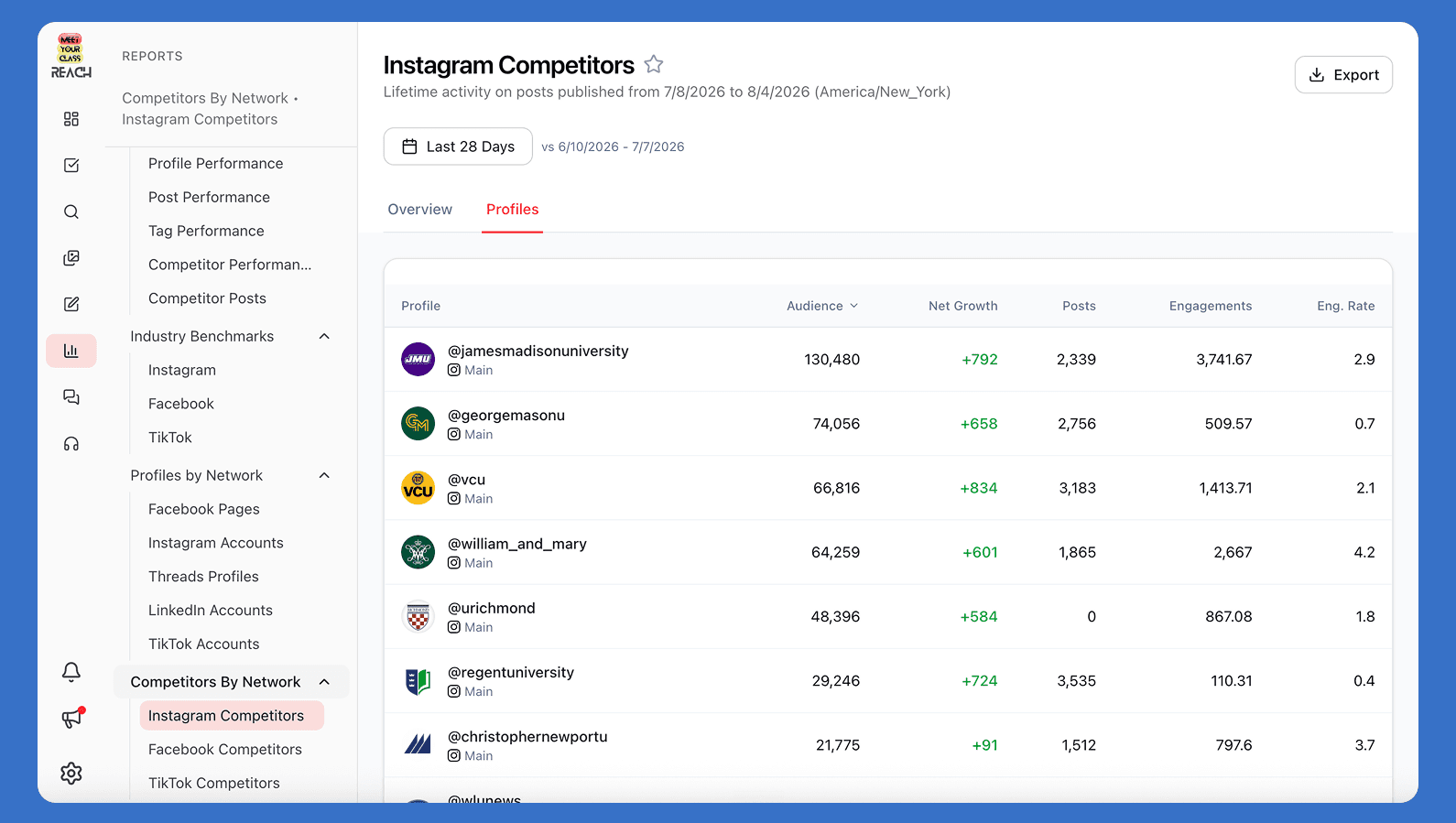Open TikTok industry benchmarks
Screen dimensions: 1456x823
click(x=170, y=438)
